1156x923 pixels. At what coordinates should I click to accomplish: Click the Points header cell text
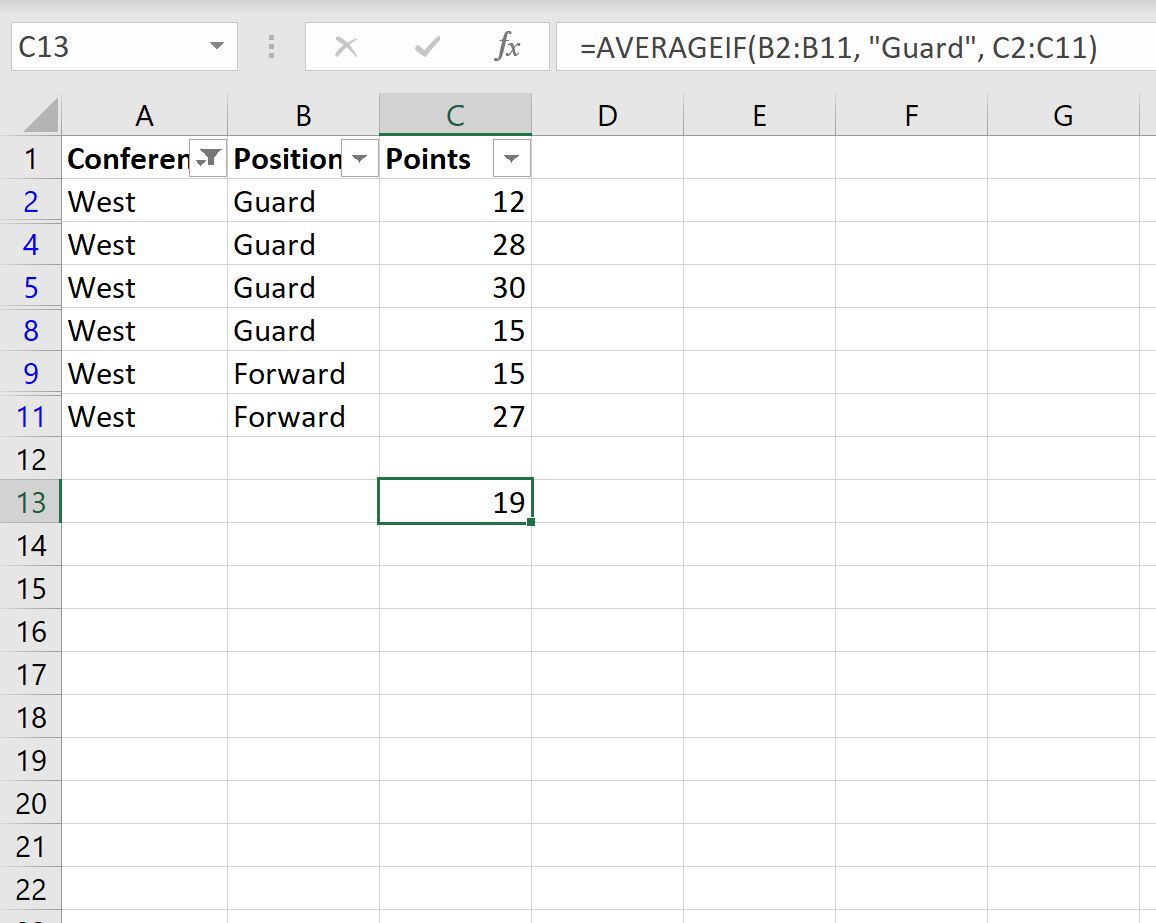click(428, 159)
